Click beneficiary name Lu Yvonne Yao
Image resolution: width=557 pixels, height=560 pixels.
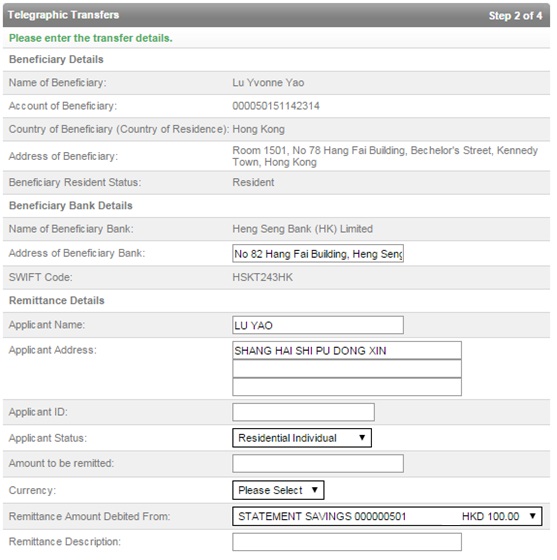click(268, 83)
